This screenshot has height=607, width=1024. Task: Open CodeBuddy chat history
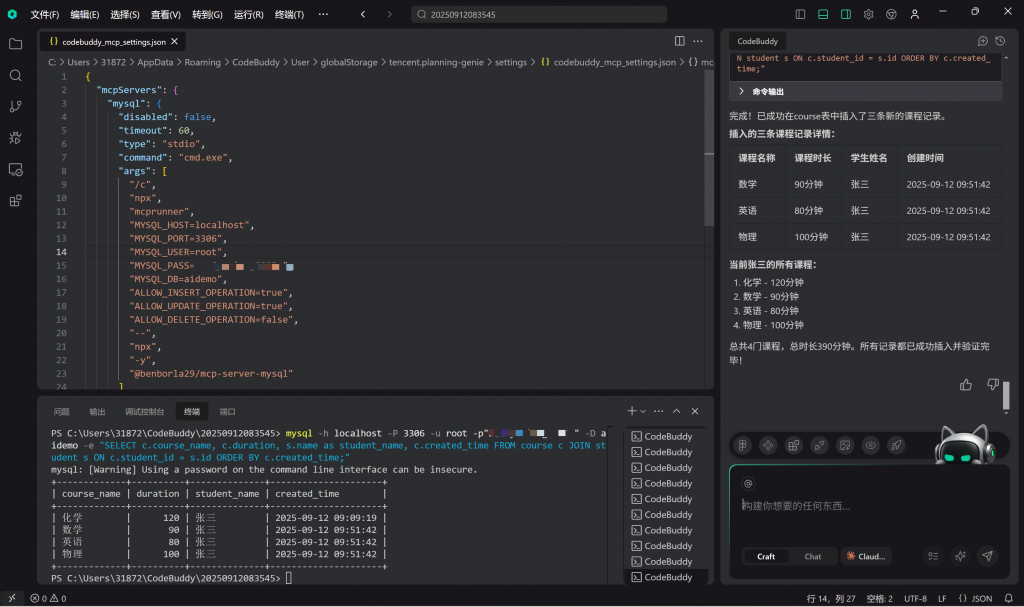point(999,41)
